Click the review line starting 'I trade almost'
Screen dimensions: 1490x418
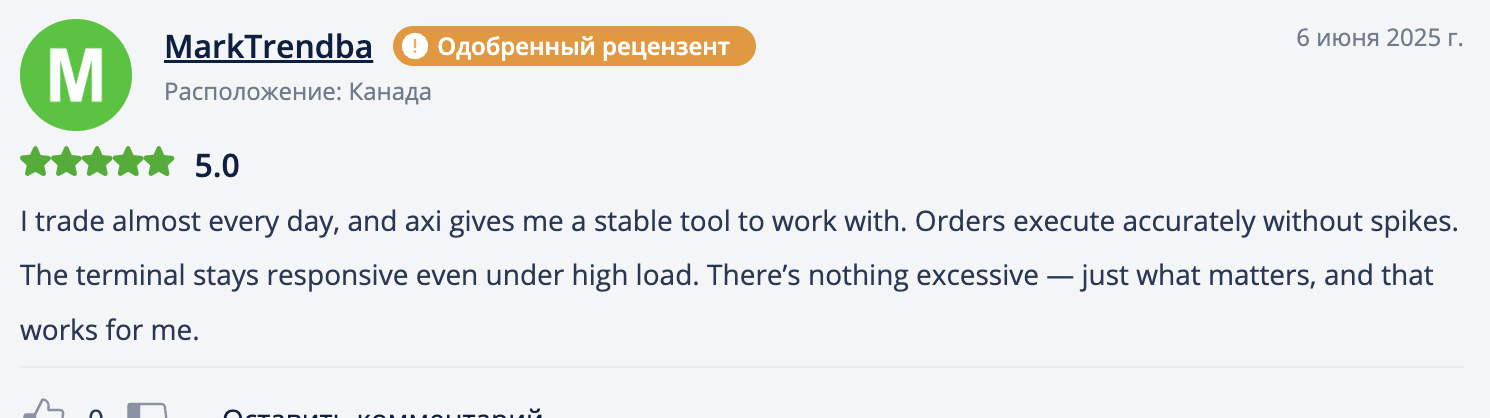(x=739, y=223)
